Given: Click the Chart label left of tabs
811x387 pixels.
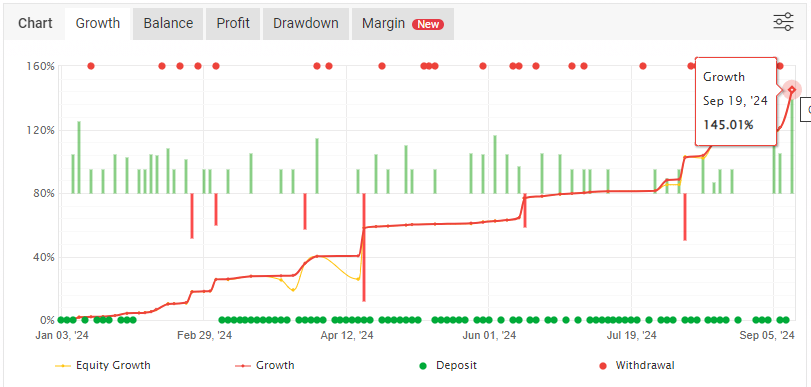Looking at the screenshot, I should [35, 23].
